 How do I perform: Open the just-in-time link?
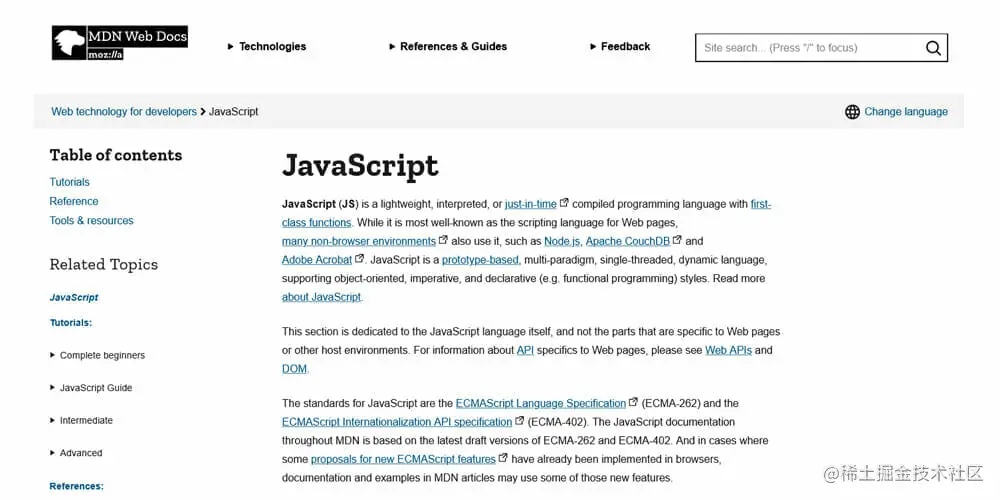tap(531, 204)
